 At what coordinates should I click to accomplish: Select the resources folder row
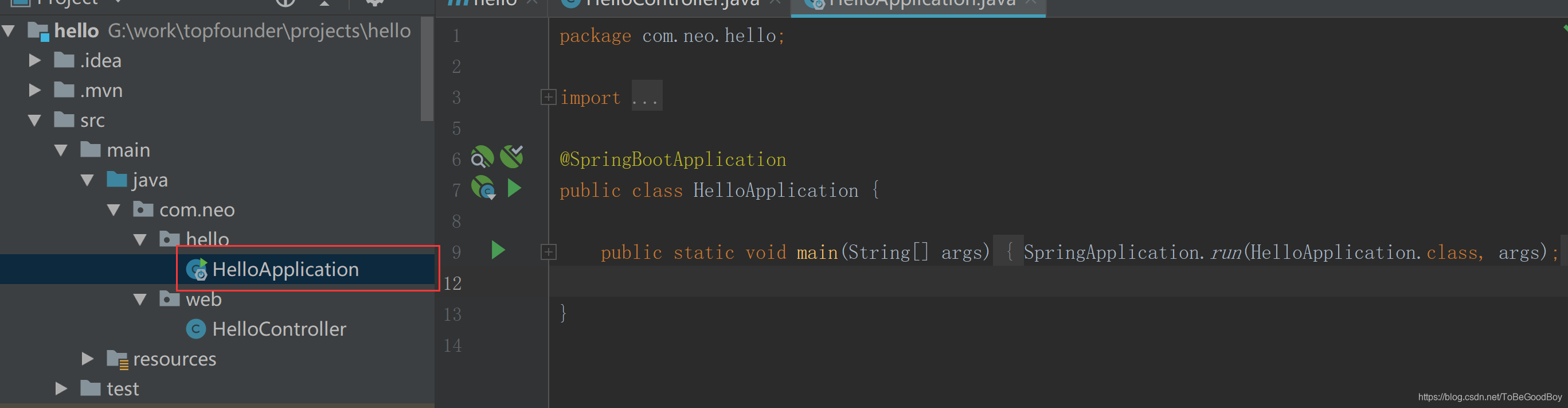pyautogui.click(x=217, y=359)
